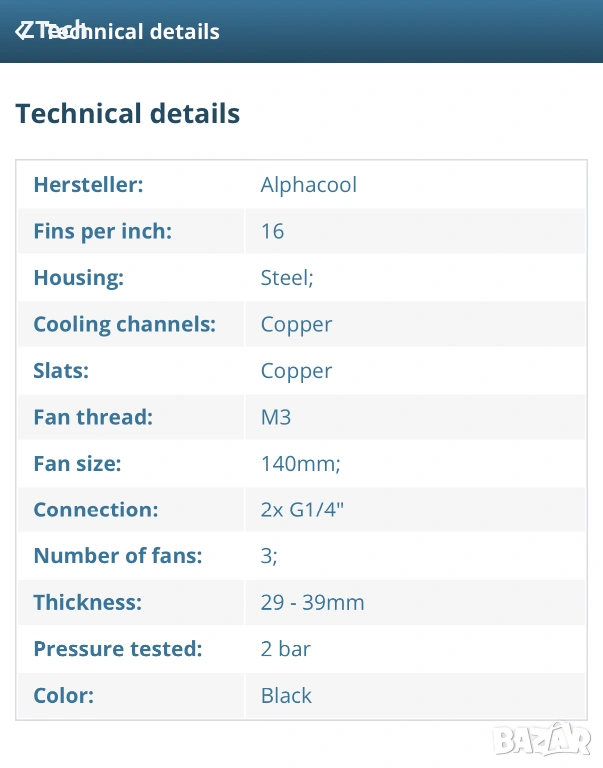Click the Fan thread value M3
The height and width of the screenshot is (768, 603).
pos(276,417)
